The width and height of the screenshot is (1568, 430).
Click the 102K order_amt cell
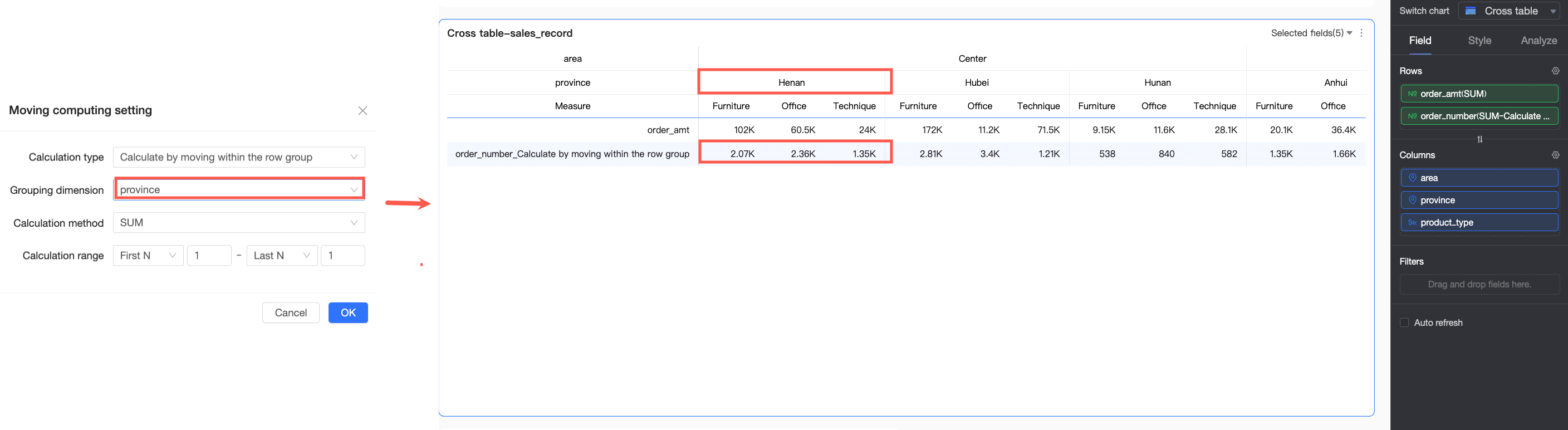(744, 130)
